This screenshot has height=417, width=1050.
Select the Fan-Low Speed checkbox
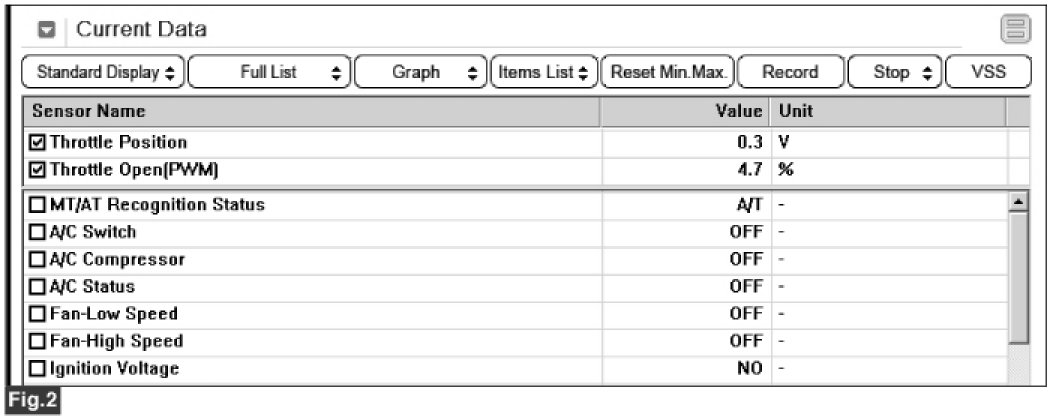point(39,314)
